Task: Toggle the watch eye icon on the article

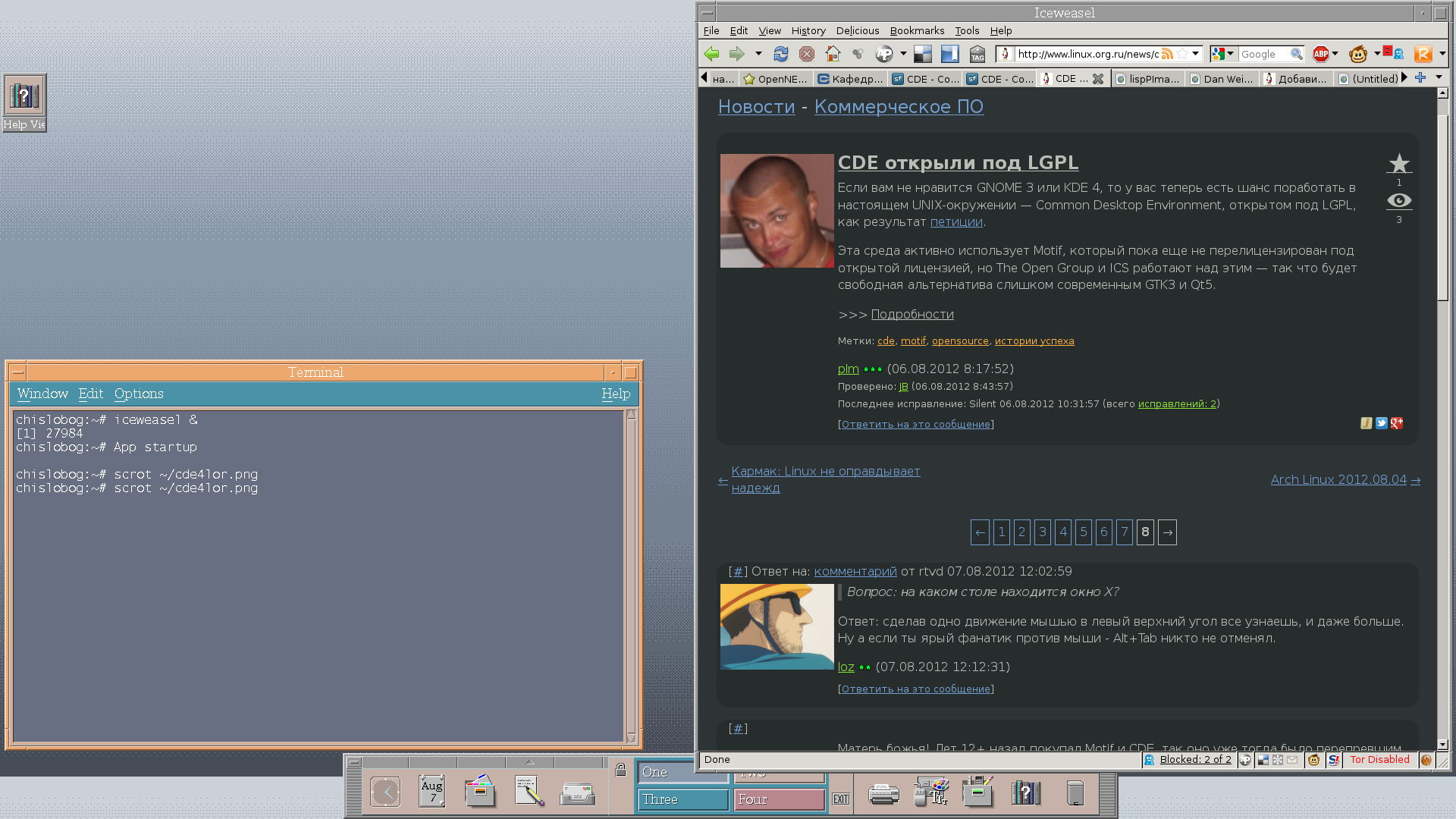Action: [x=1399, y=200]
